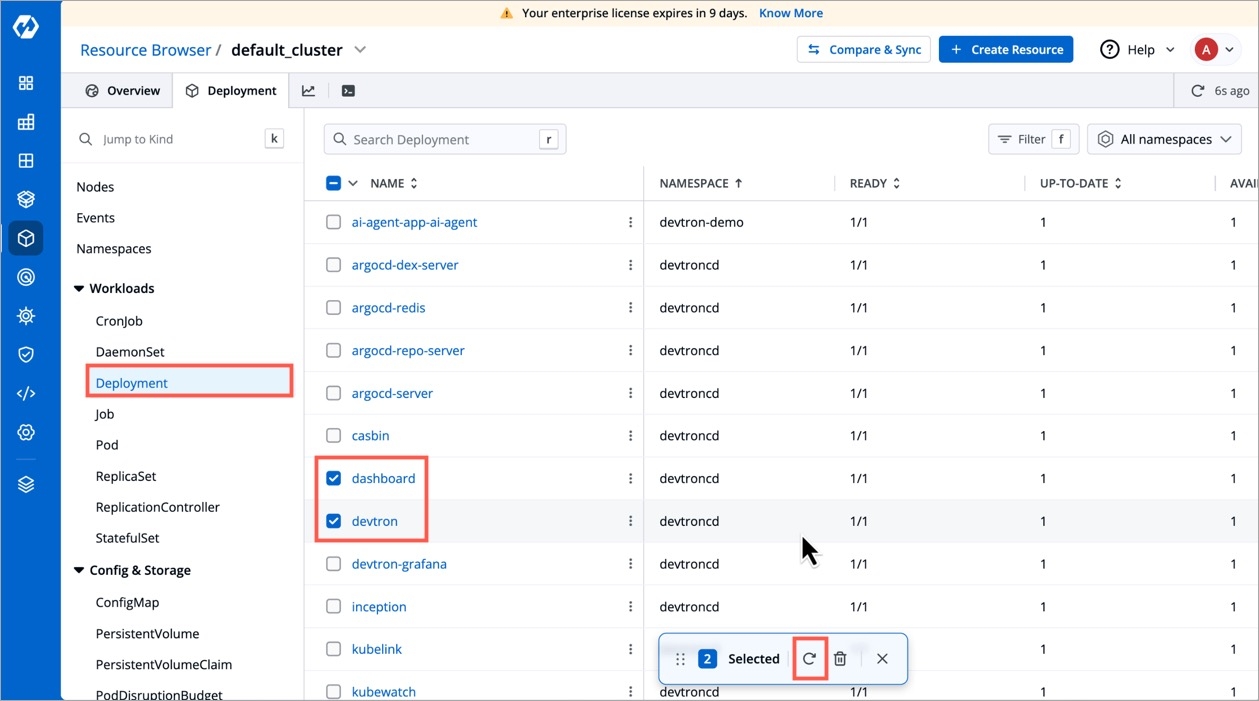The width and height of the screenshot is (1259, 701).
Task: Expand the default_cluster selector chevron
Action: [360, 50]
